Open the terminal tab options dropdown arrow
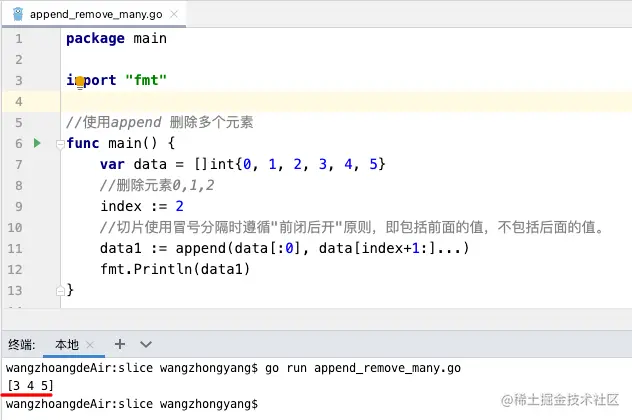This screenshot has height=420, width=632. point(146,343)
